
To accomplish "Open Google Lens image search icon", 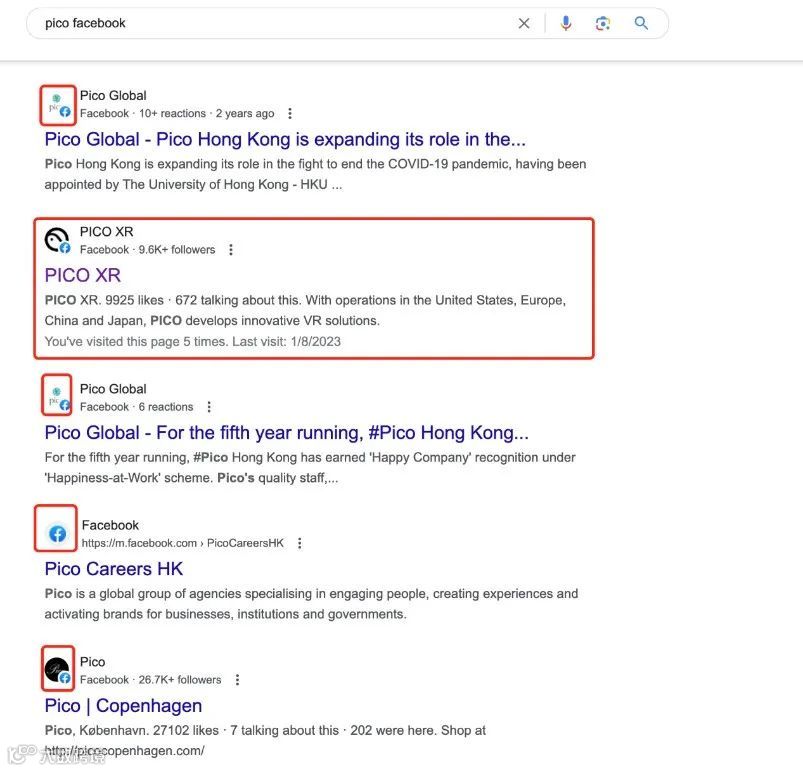I will [603, 23].
